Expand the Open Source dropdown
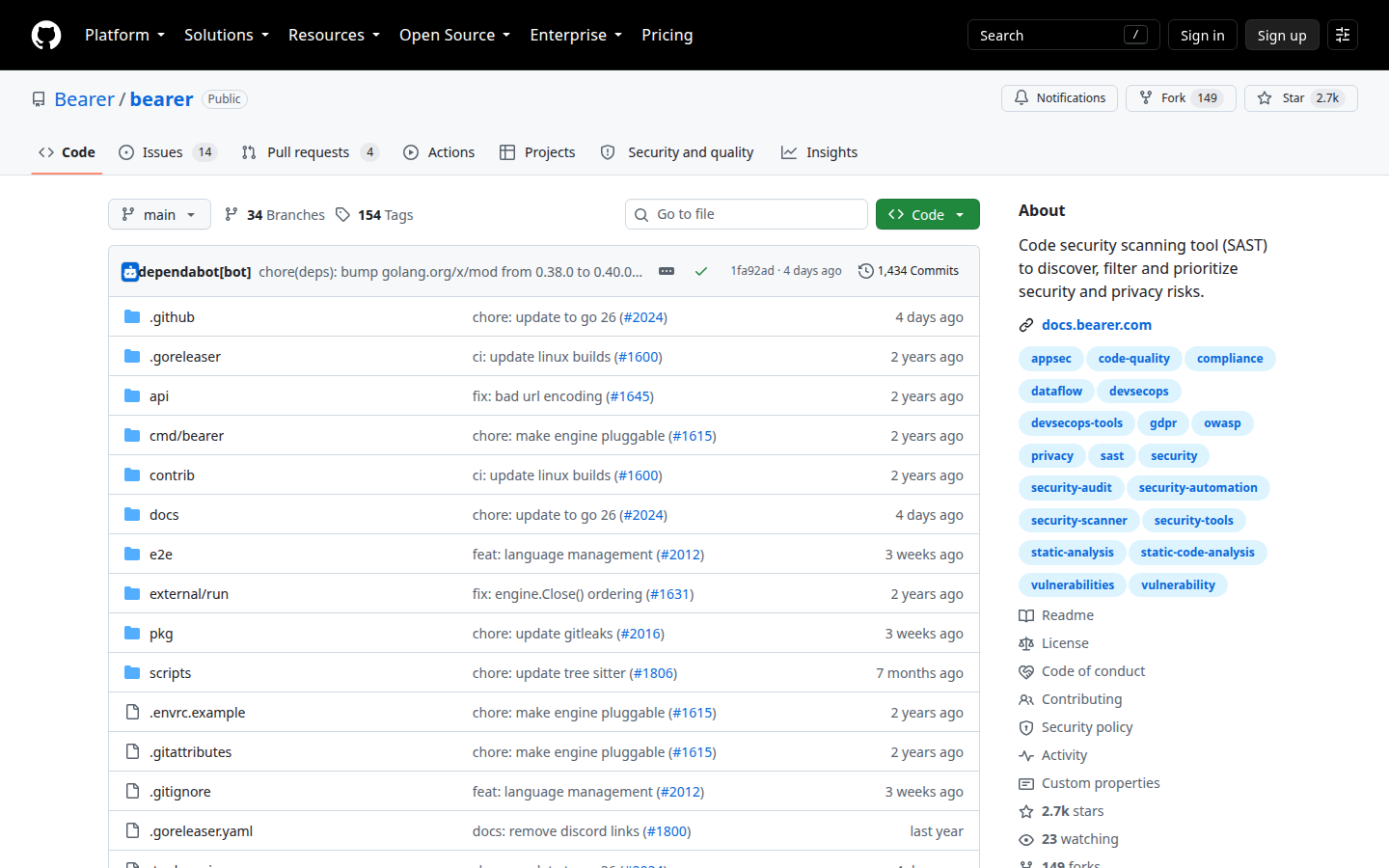 pos(454,35)
